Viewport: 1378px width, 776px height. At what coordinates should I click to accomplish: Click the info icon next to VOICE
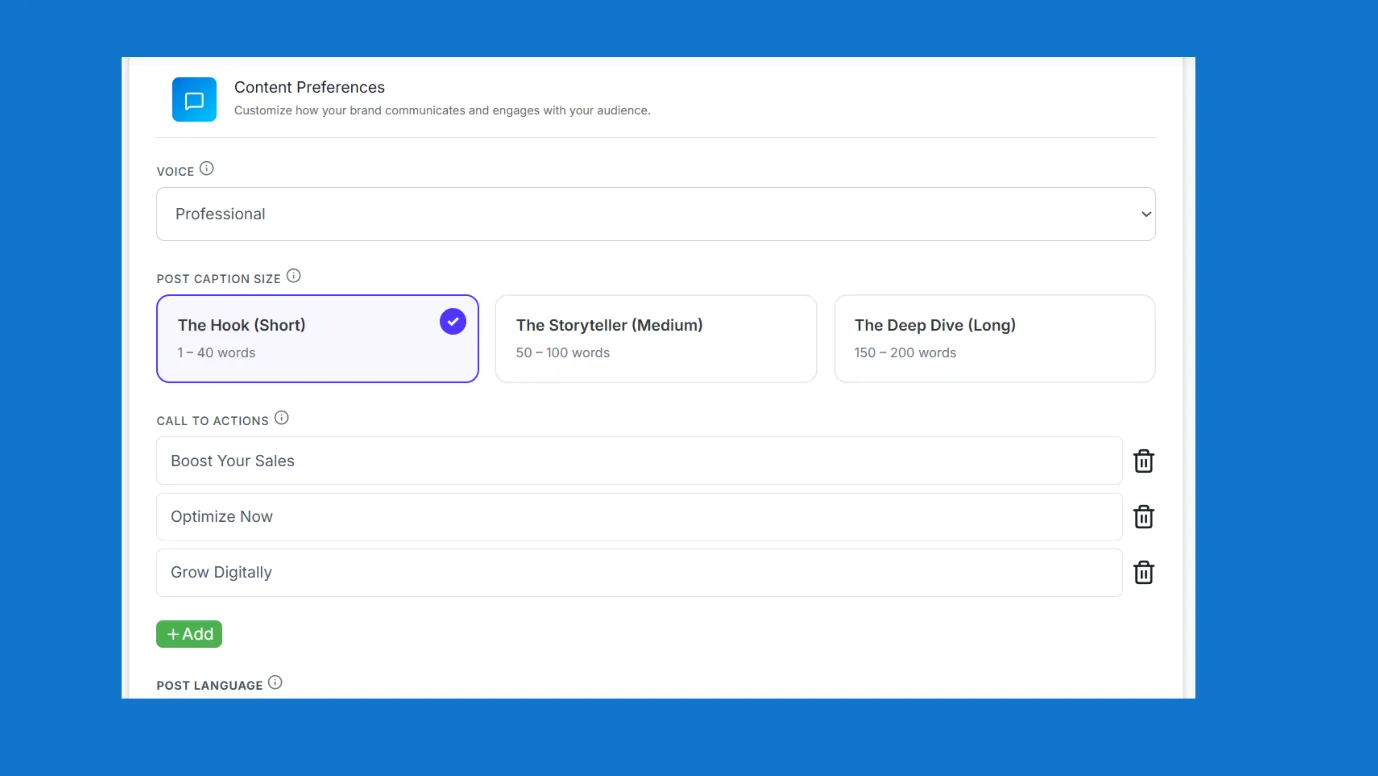tap(207, 169)
